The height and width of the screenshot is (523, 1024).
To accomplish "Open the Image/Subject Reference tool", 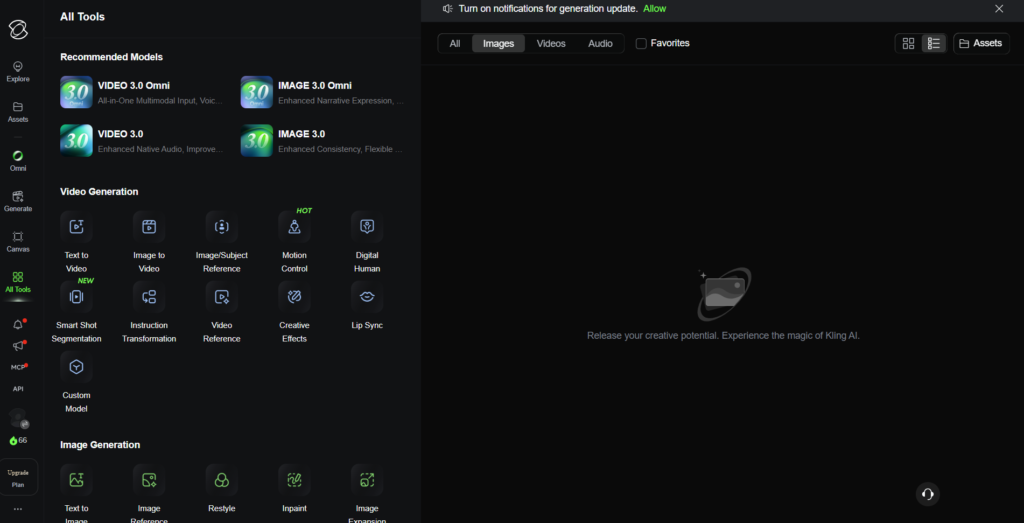I will (222, 242).
